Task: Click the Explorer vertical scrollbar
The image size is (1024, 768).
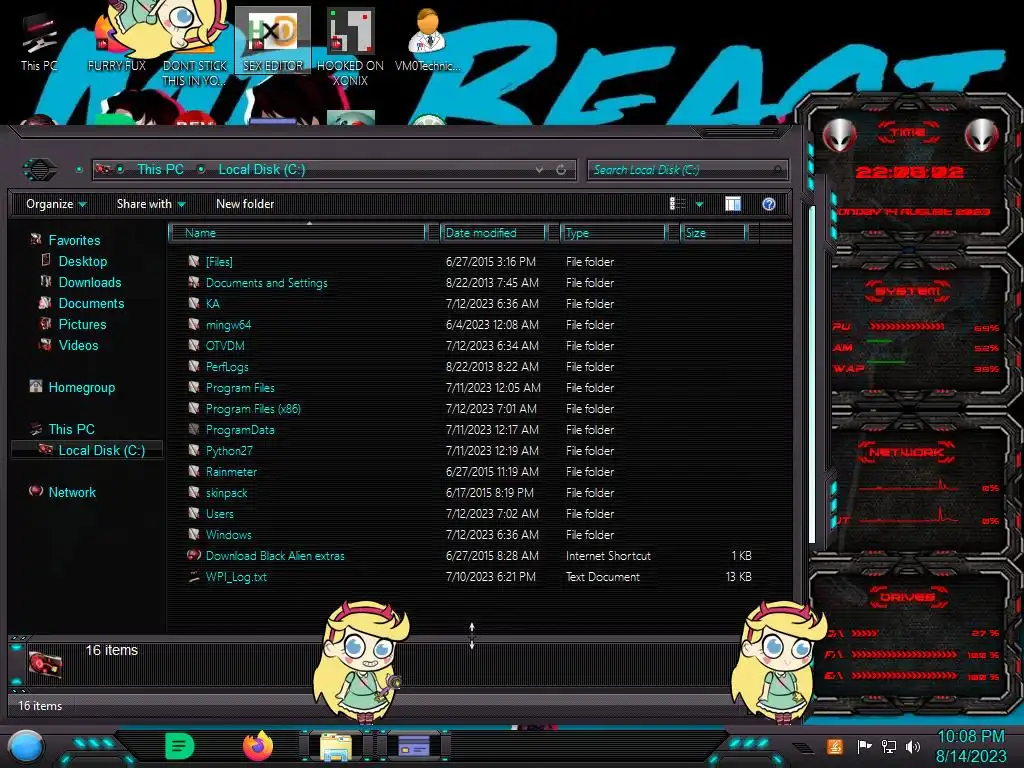Action: coord(812,375)
